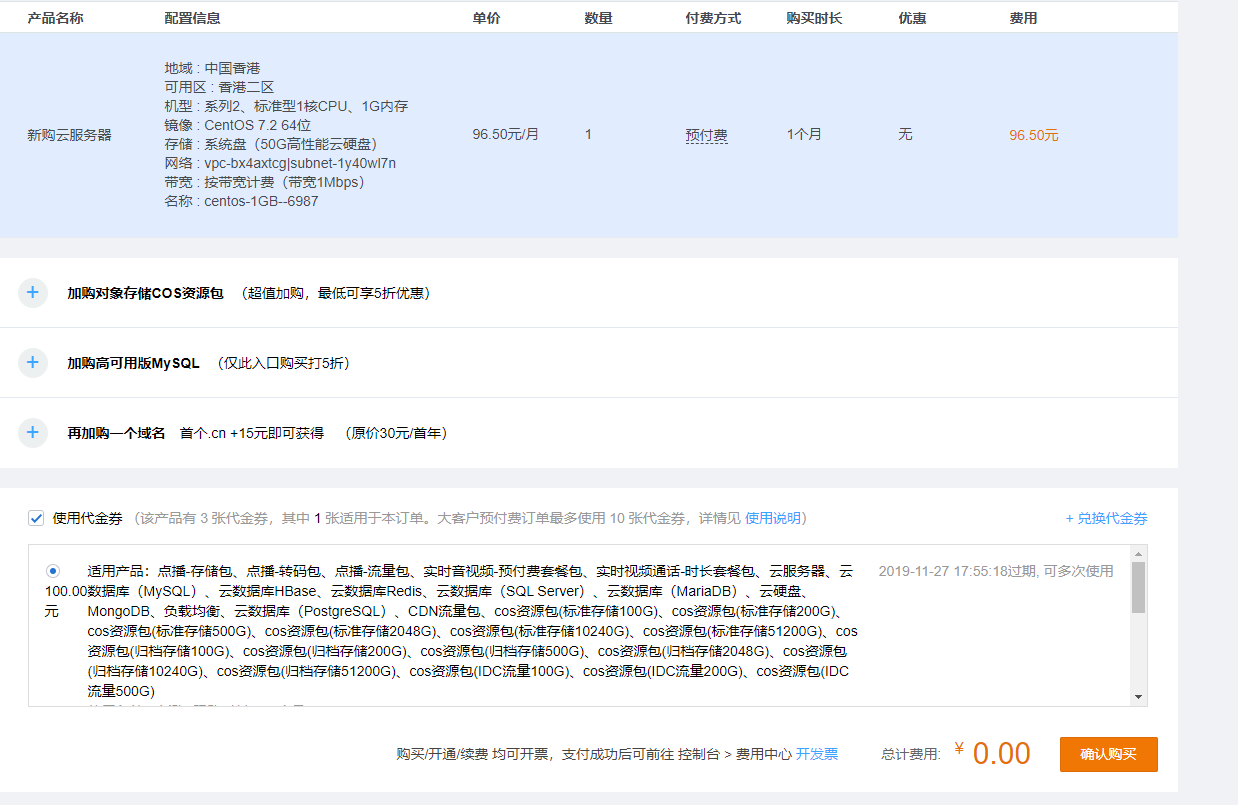Click the orange 96.50元 cost value

pos(1033,135)
